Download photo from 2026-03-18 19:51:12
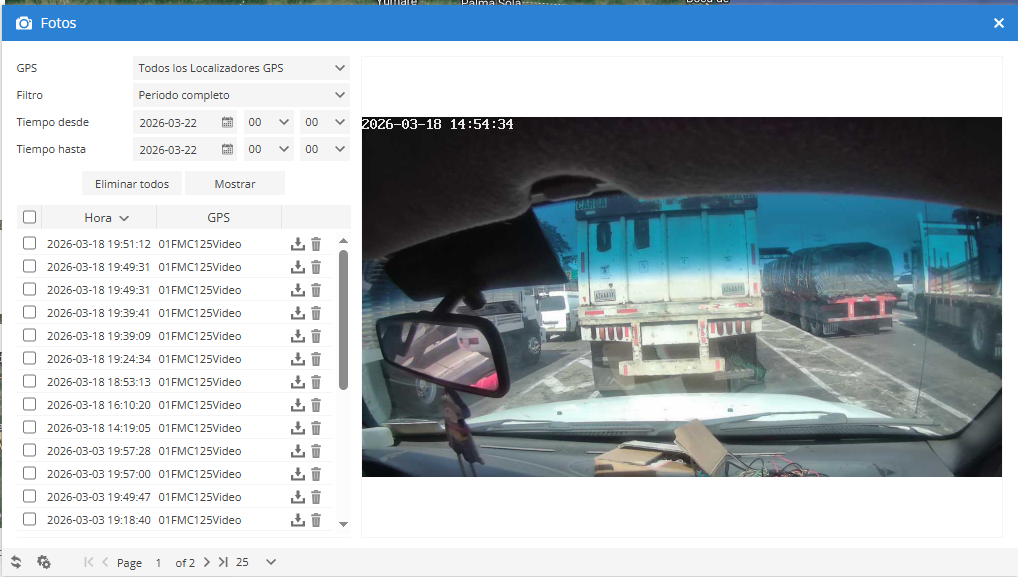Image resolution: width=1023 pixels, height=577 pixels. (x=298, y=244)
